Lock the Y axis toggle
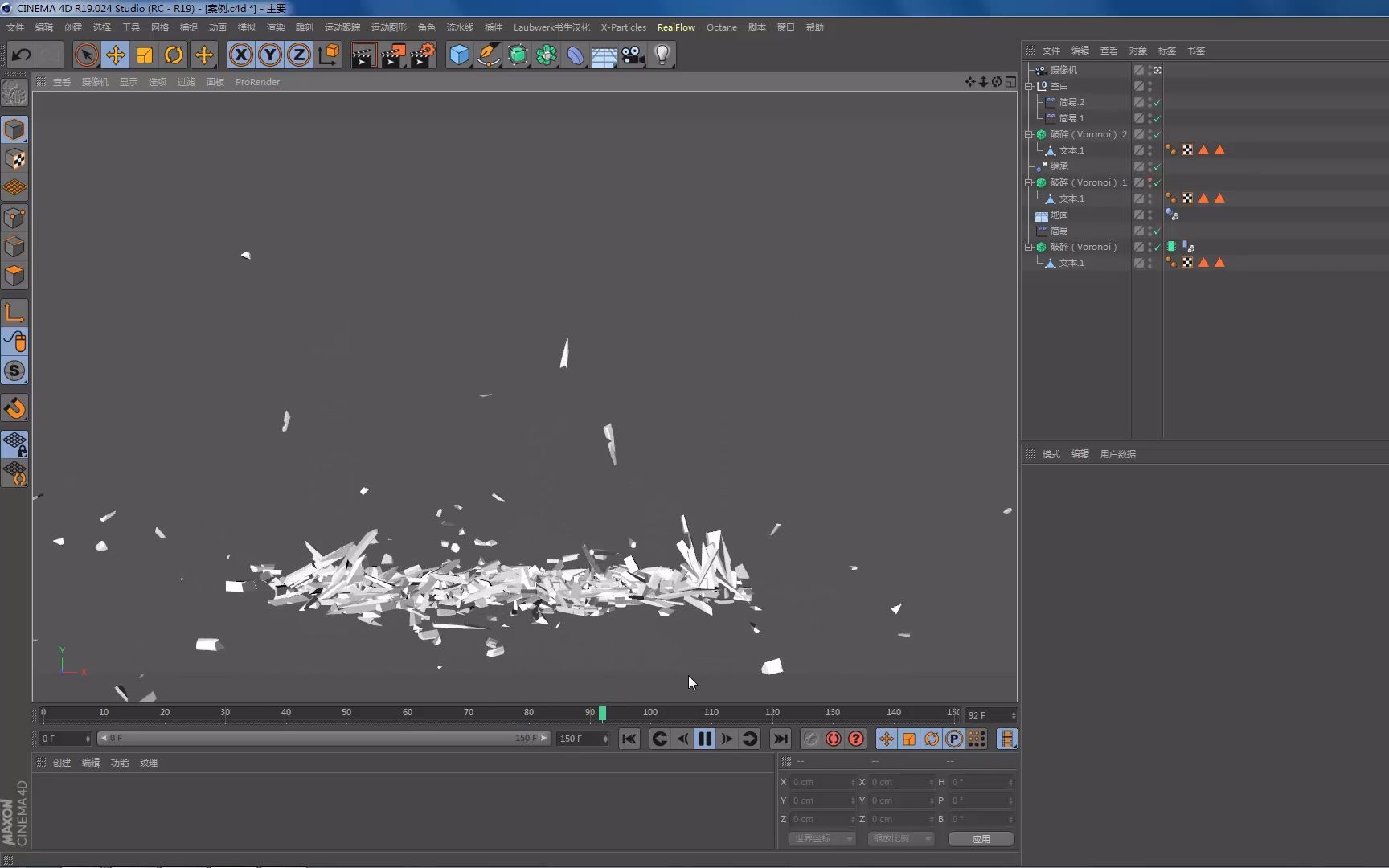Image resolution: width=1389 pixels, height=868 pixels. (x=269, y=55)
